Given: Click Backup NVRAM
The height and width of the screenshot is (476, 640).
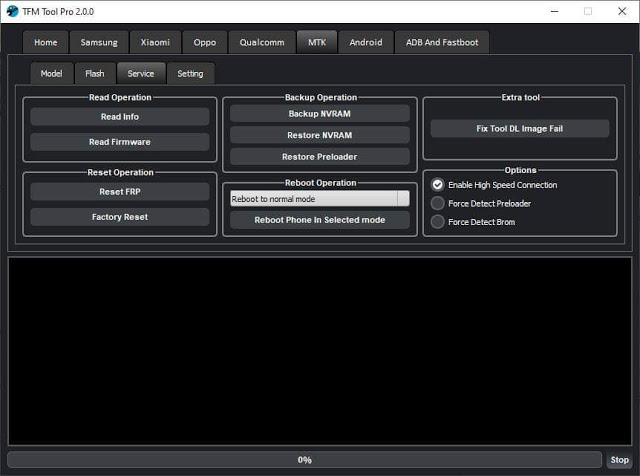Looking at the screenshot, I should point(320,114).
